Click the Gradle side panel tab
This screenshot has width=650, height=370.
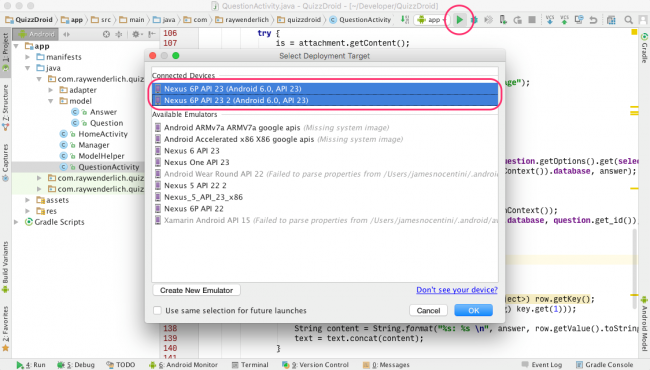pyautogui.click(x=644, y=48)
